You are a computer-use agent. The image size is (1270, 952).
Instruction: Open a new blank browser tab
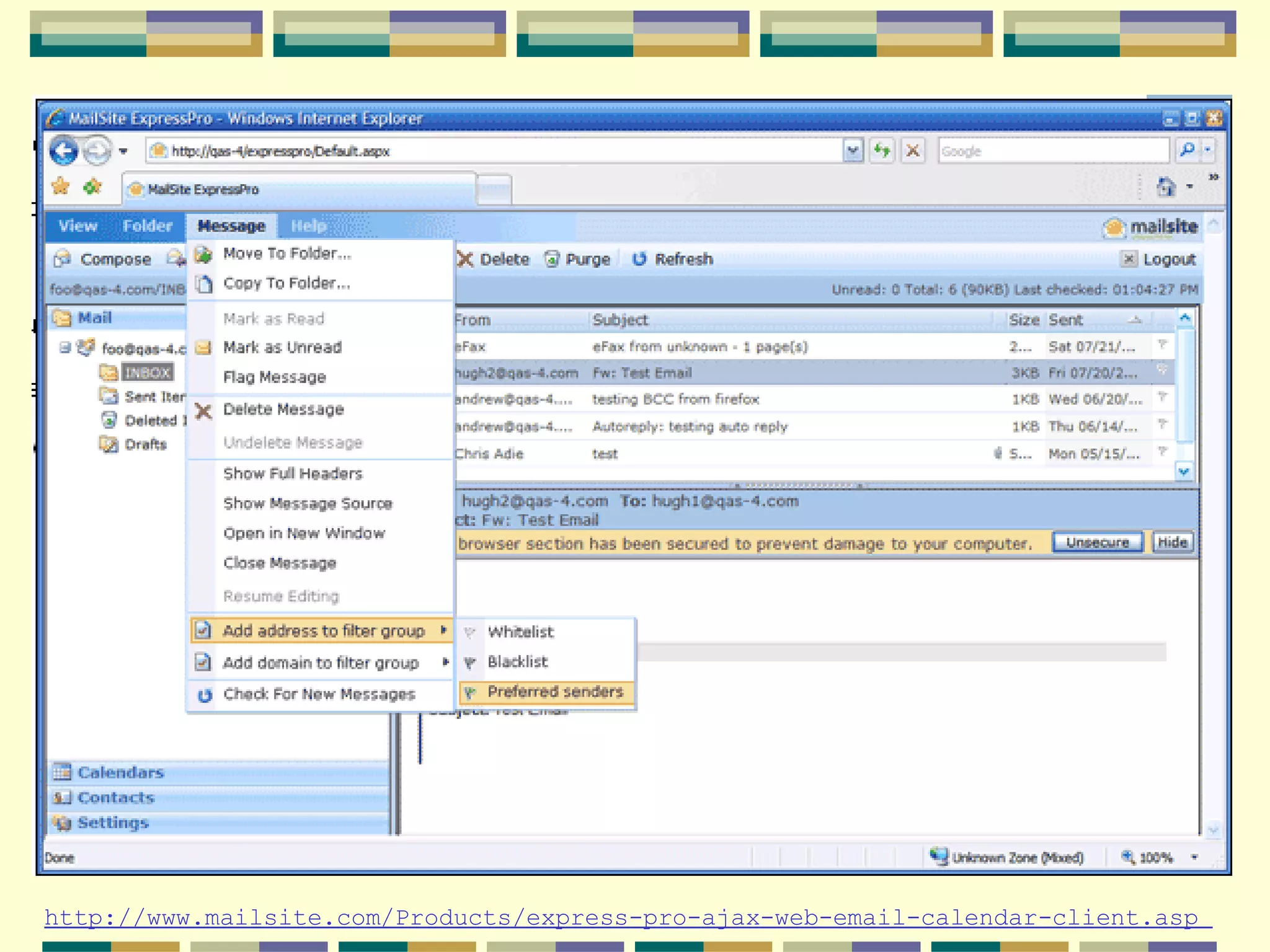coord(494,190)
